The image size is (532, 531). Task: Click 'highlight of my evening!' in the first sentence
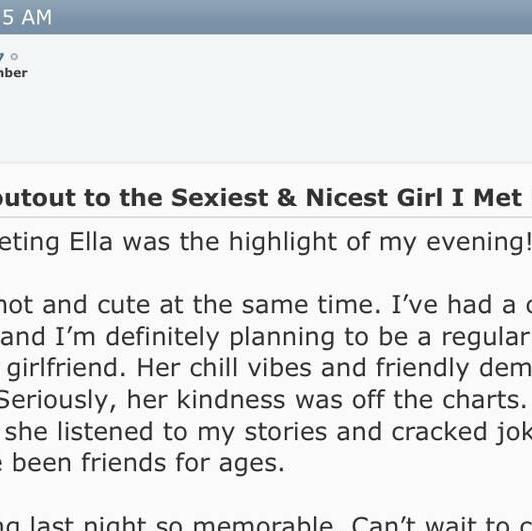[x=380, y=243]
